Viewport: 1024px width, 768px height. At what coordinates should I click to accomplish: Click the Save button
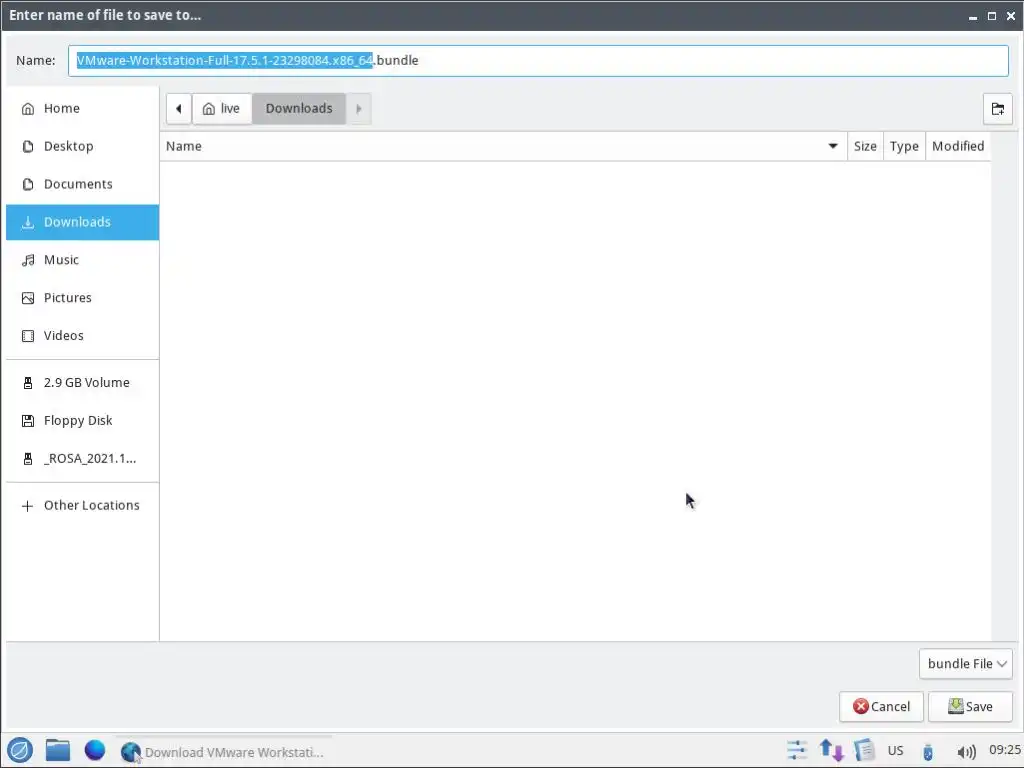click(970, 707)
